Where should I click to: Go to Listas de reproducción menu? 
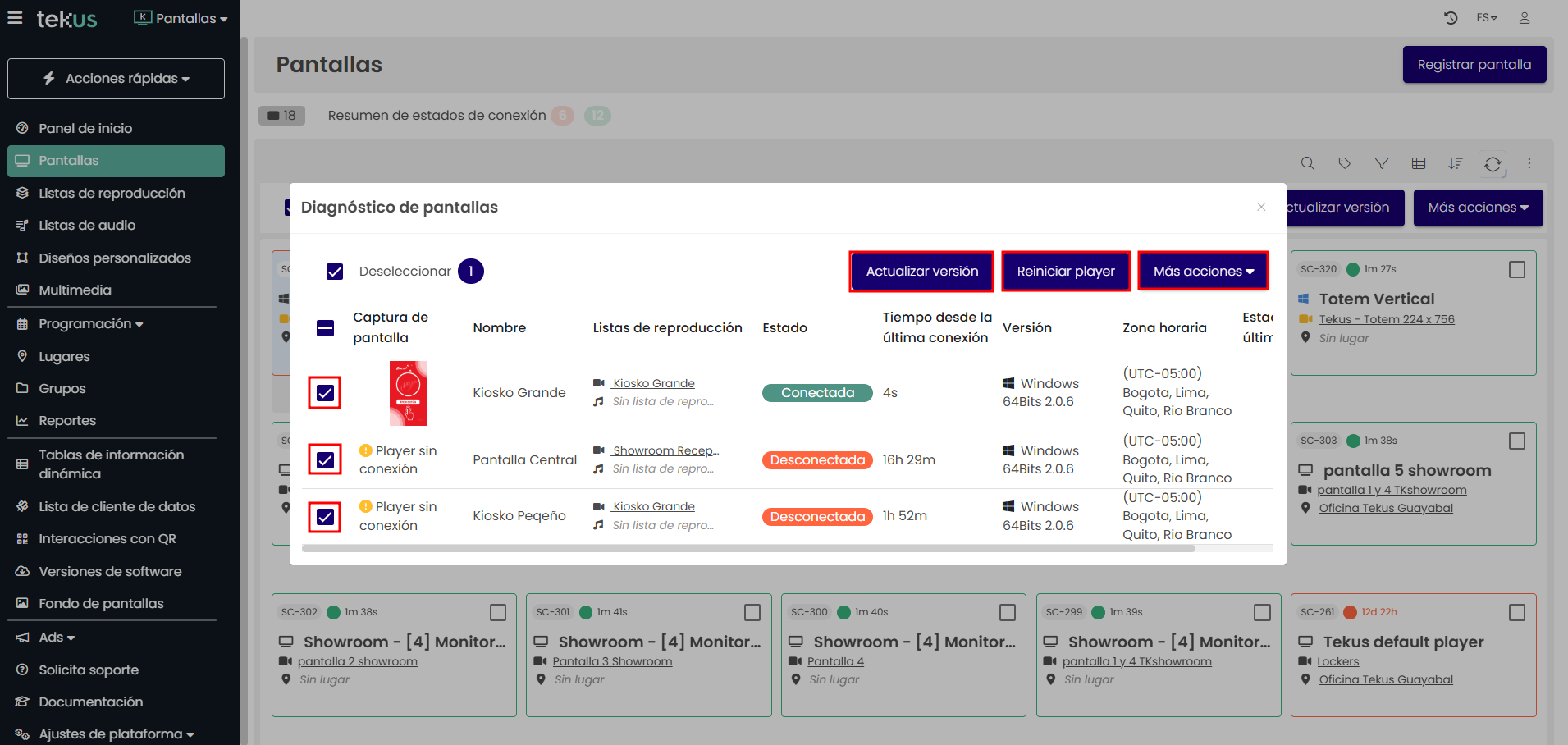point(112,193)
